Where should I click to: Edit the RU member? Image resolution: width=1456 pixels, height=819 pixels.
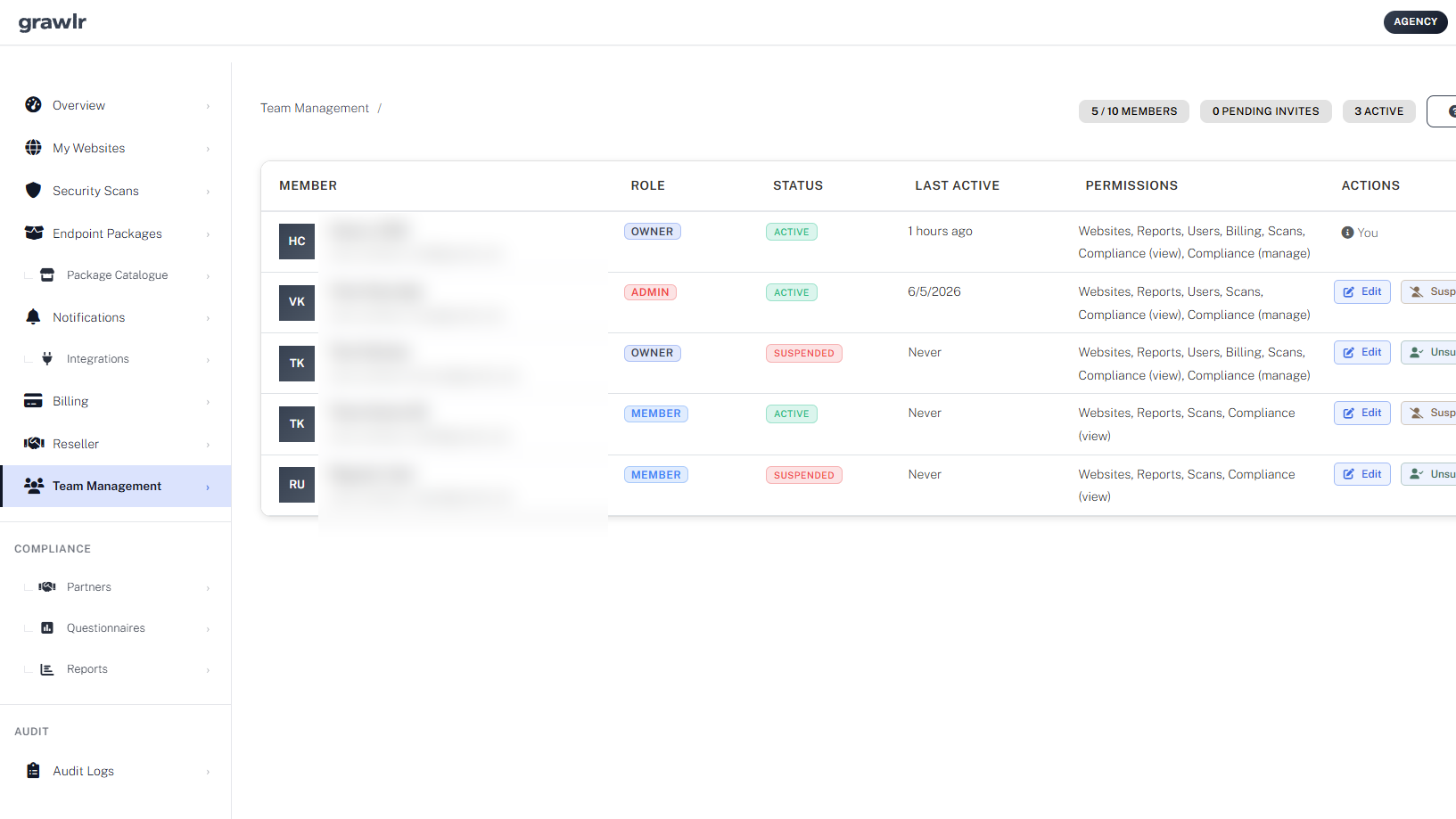pos(1361,474)
